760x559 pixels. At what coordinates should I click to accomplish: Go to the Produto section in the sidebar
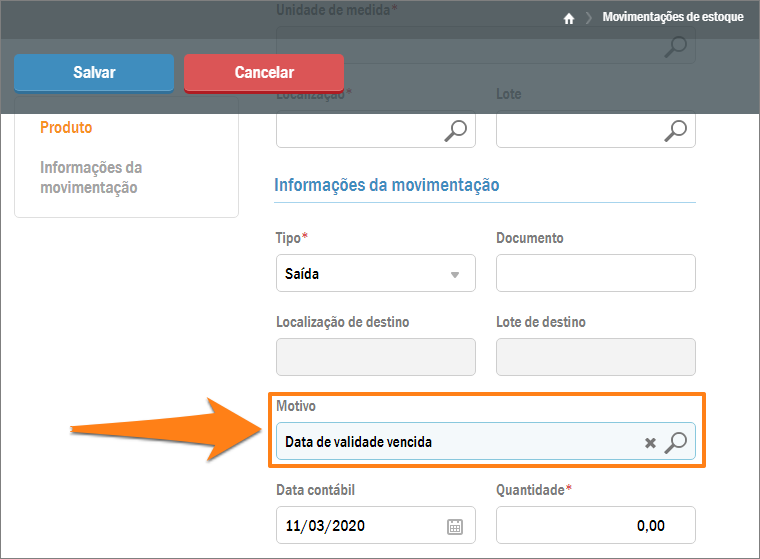click(66, 128)
